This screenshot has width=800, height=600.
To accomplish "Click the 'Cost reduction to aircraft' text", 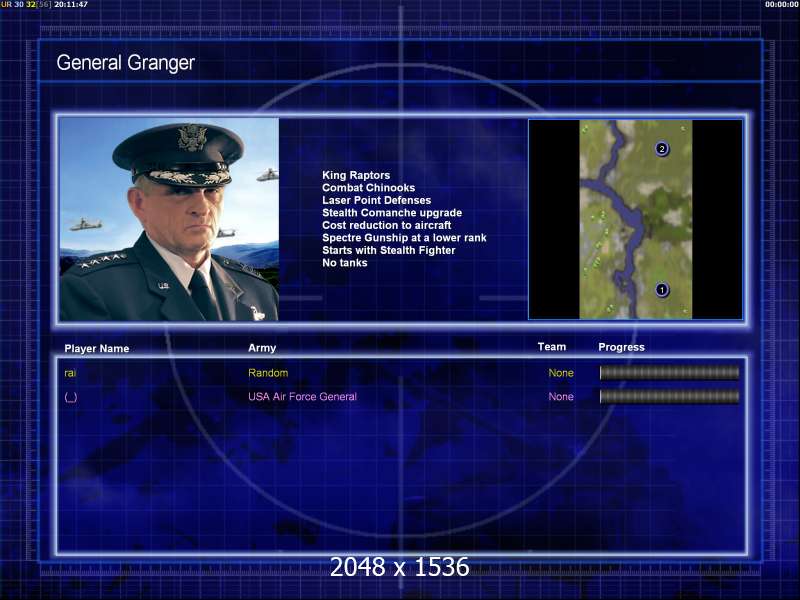I will click(x=387, y=225).
